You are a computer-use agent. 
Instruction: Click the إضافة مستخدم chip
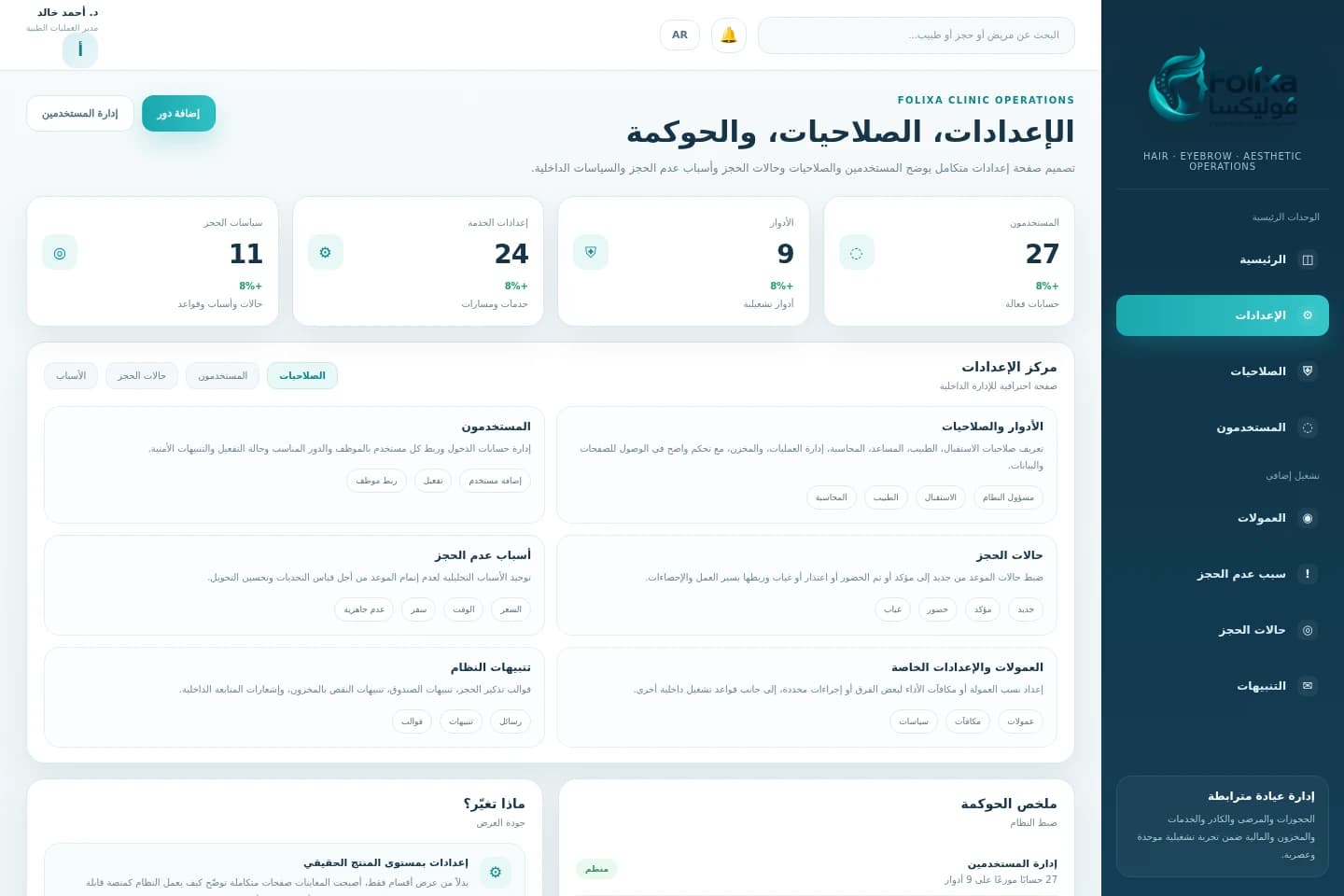click(495, 481)
